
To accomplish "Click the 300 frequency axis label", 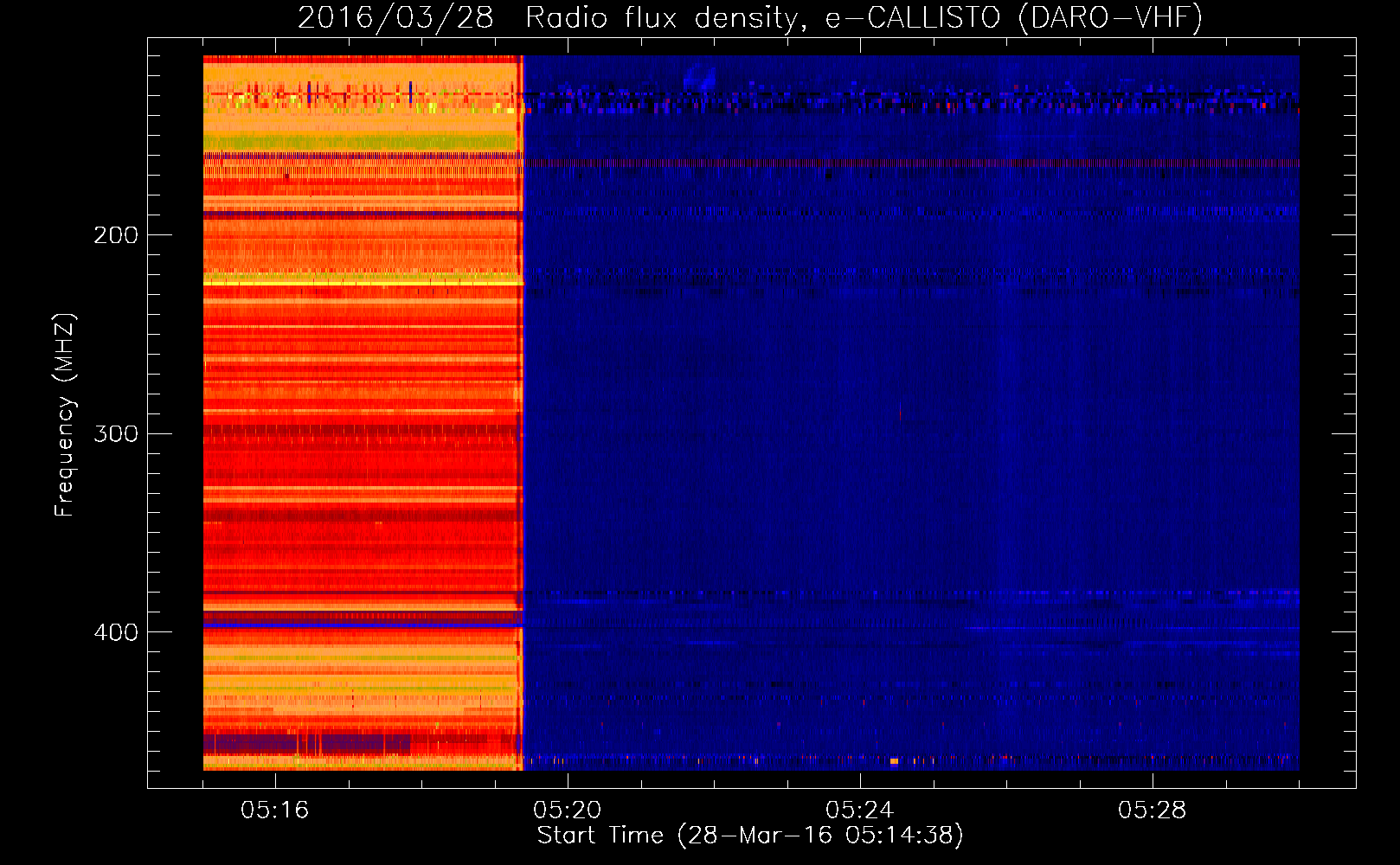I will click(x=116, y=433).
